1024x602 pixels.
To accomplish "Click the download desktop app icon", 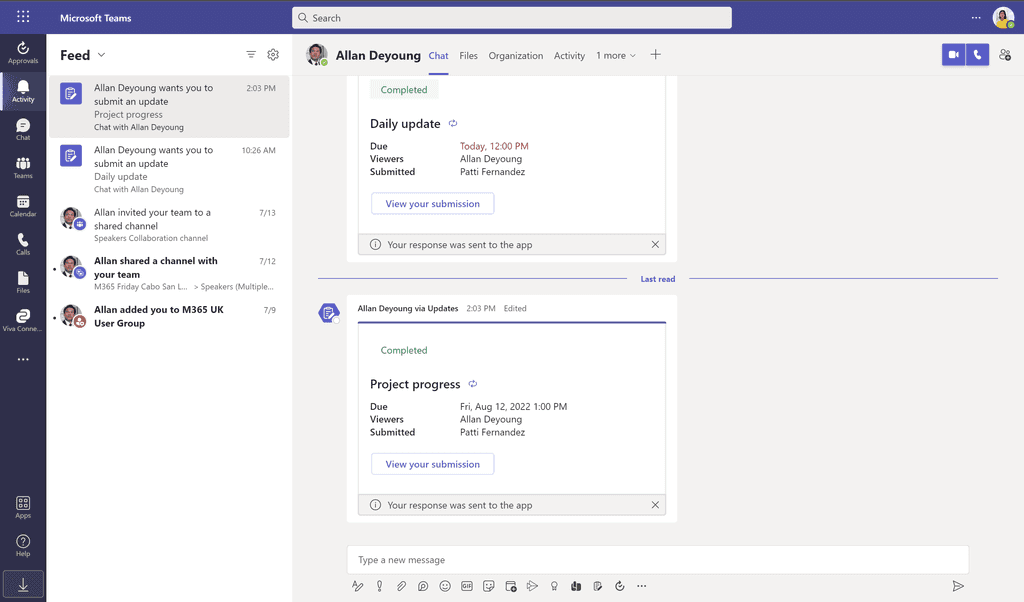I will pos(23,584).
